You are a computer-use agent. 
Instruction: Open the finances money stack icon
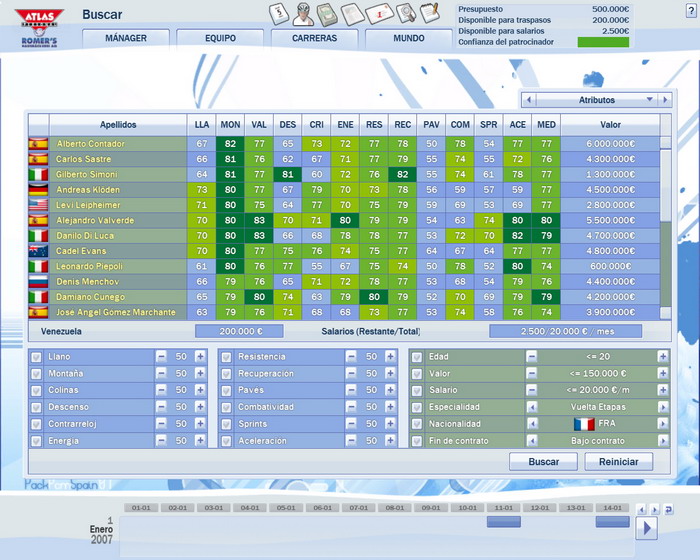(327, 14)
